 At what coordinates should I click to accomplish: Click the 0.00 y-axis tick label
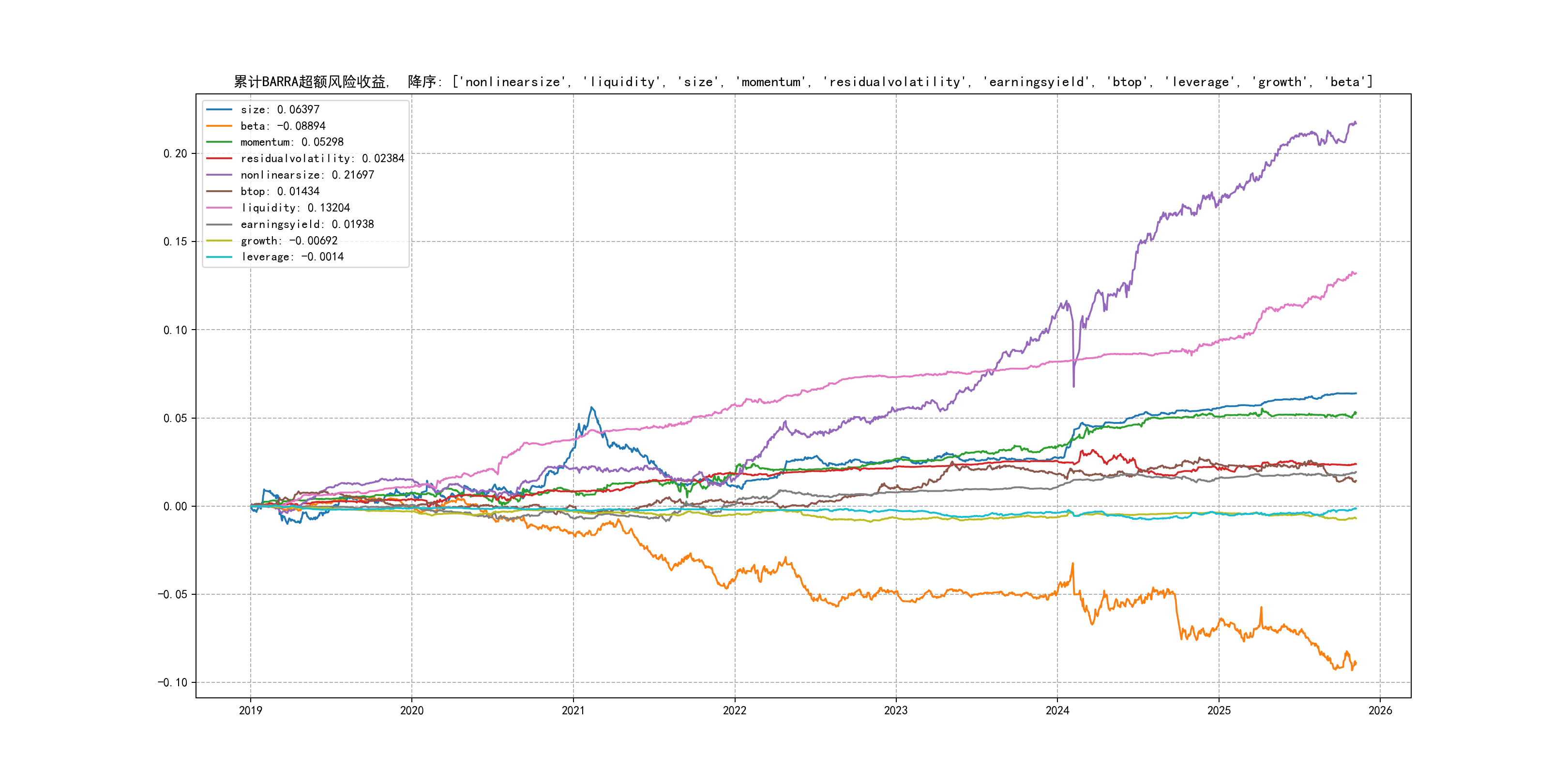(x=175, y=506)
